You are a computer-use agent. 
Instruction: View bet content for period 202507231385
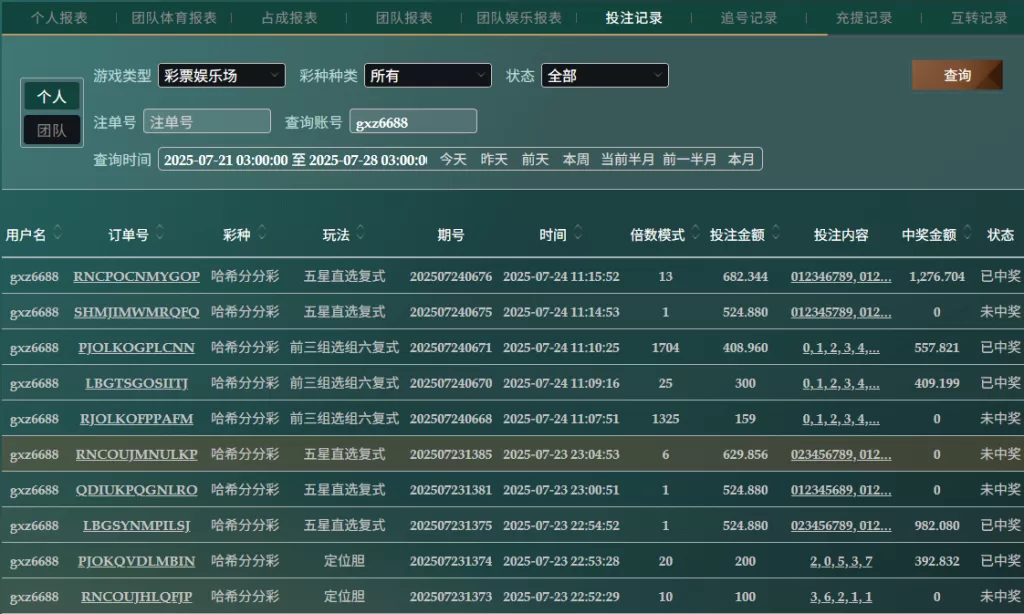coord(841,455)
